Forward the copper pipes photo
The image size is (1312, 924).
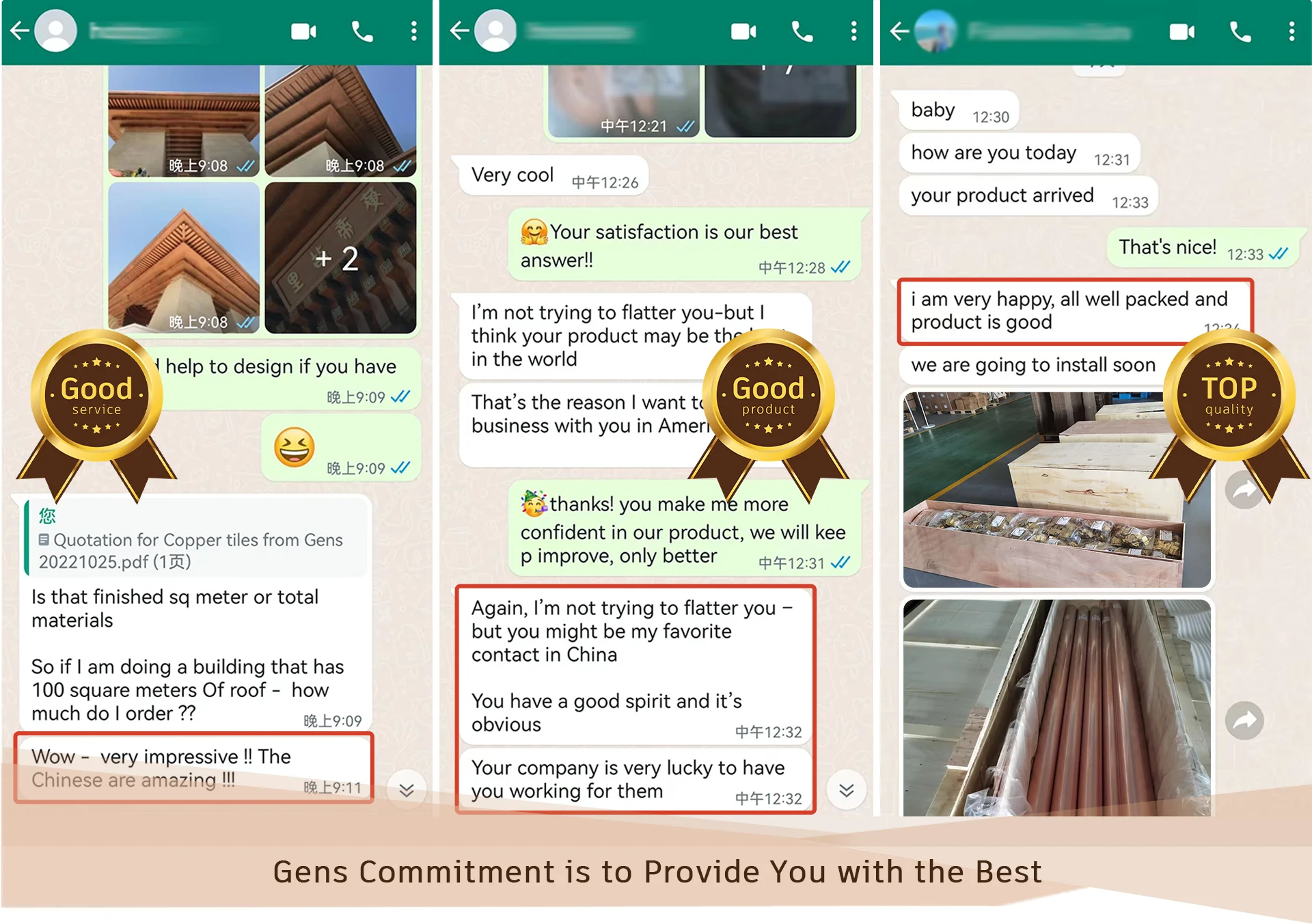pos(1244,720)
